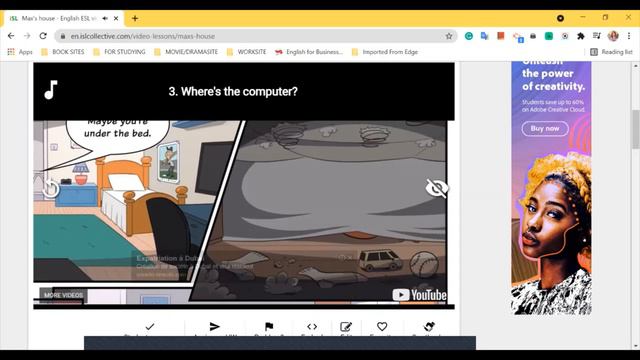Reload the page with the refresh icon

[43, 36]
